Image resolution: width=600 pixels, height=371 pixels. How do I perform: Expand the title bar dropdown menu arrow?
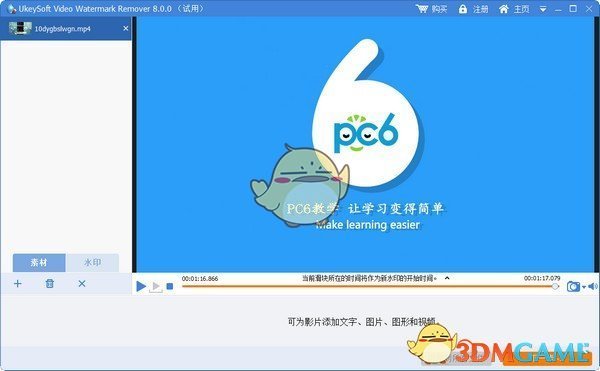click(543, 9)
